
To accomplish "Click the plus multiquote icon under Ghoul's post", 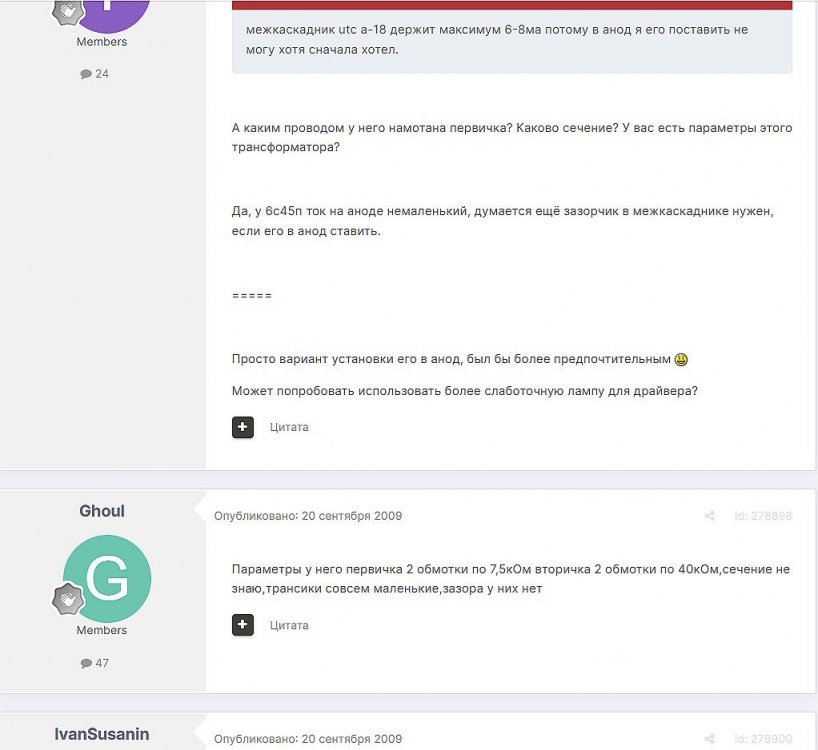I will click(x=243, y=625).
